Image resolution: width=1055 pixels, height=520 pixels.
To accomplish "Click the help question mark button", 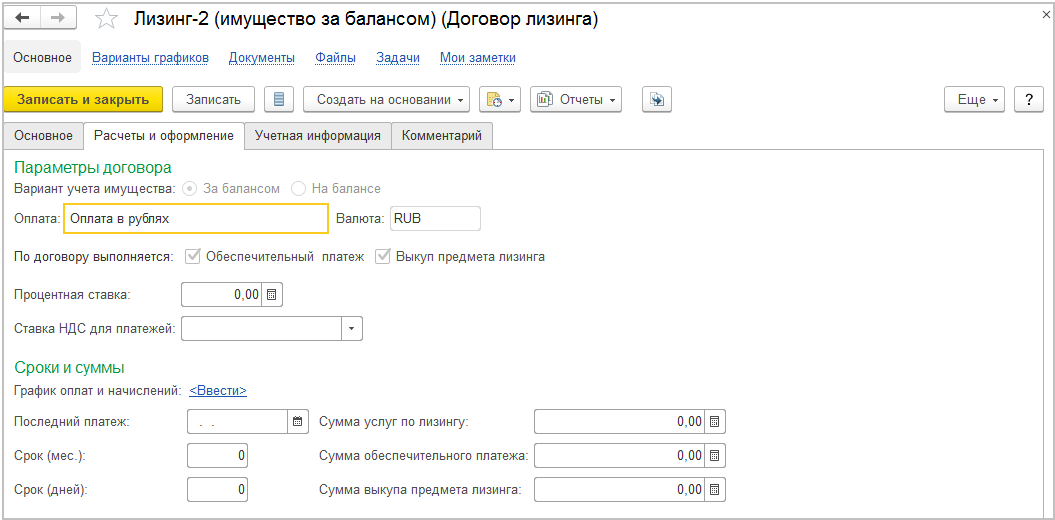I will point(1029,99).
